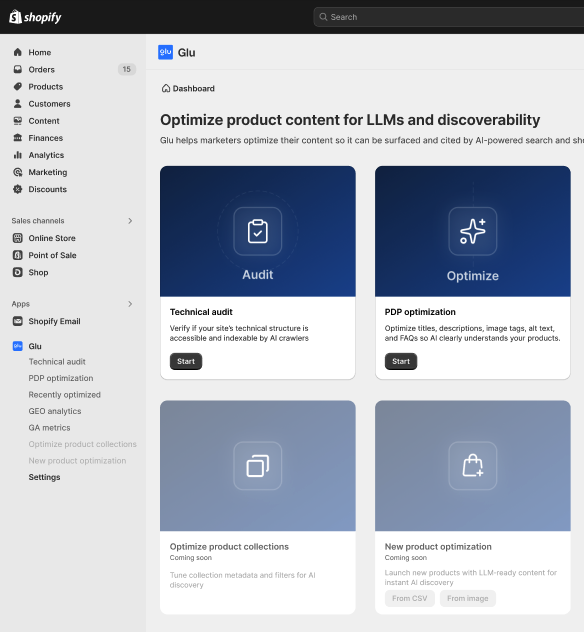The height and width of the screenshot is (632, 584).
Task: Click the stacked squares collections icon
Action: [258, 466]
